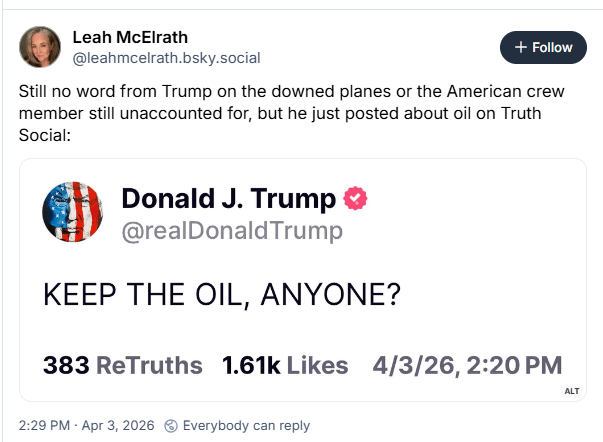Viewport: 603px width, 442px height.
Task: Click the ALT badge on the image
Action: coord(572,390)
